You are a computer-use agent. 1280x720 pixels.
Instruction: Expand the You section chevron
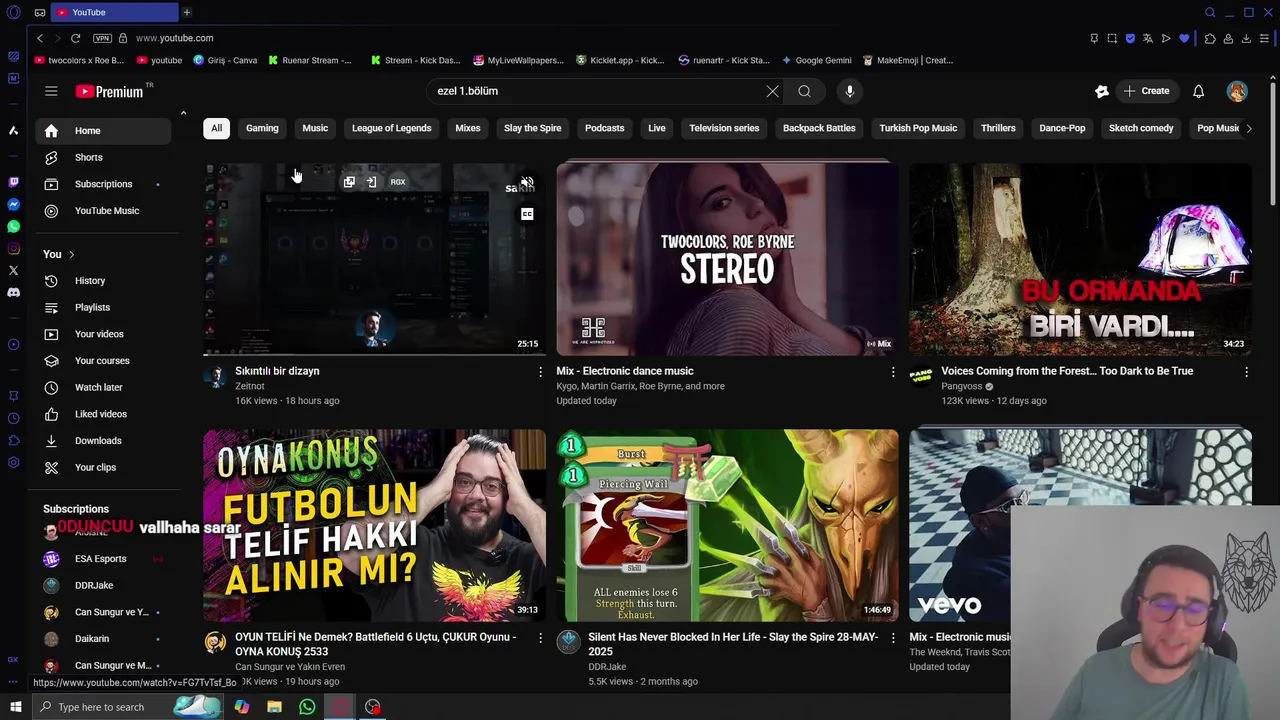71,255
